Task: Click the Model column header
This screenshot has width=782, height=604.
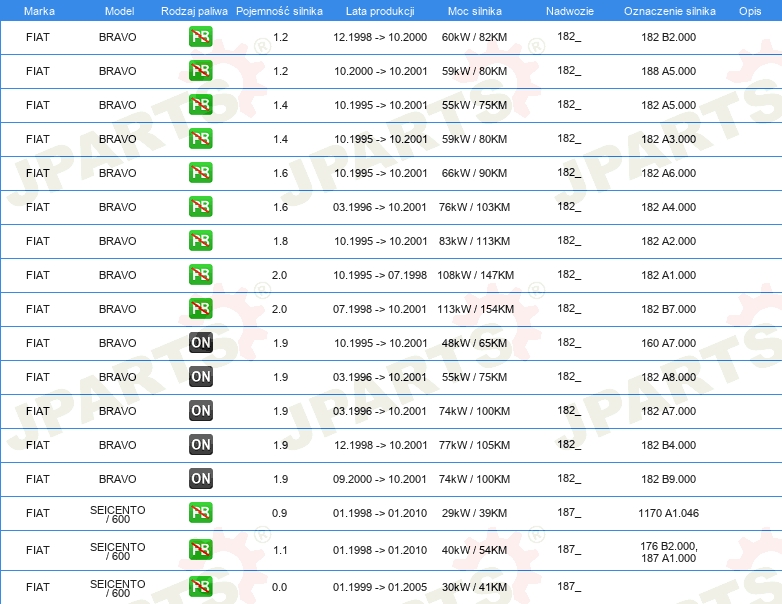Action: tap(119, 11)
